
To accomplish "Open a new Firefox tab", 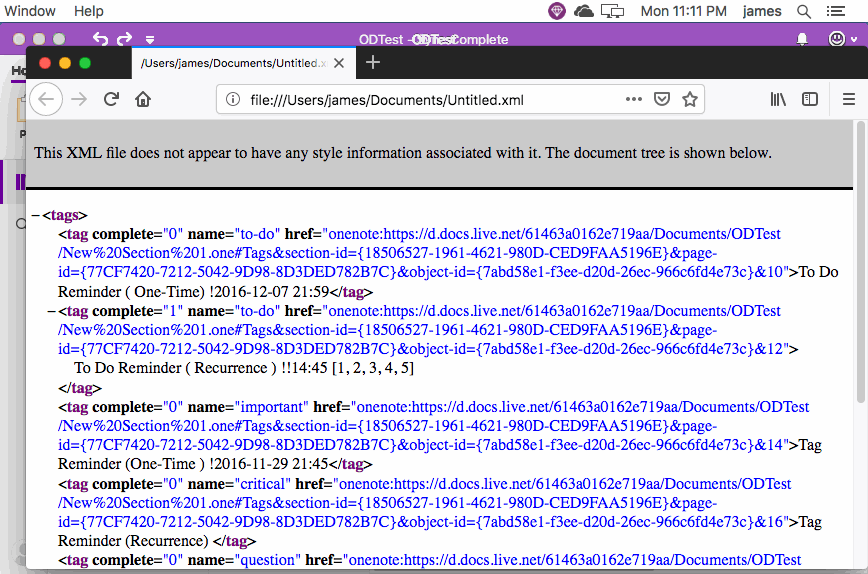I will [373, 63].
